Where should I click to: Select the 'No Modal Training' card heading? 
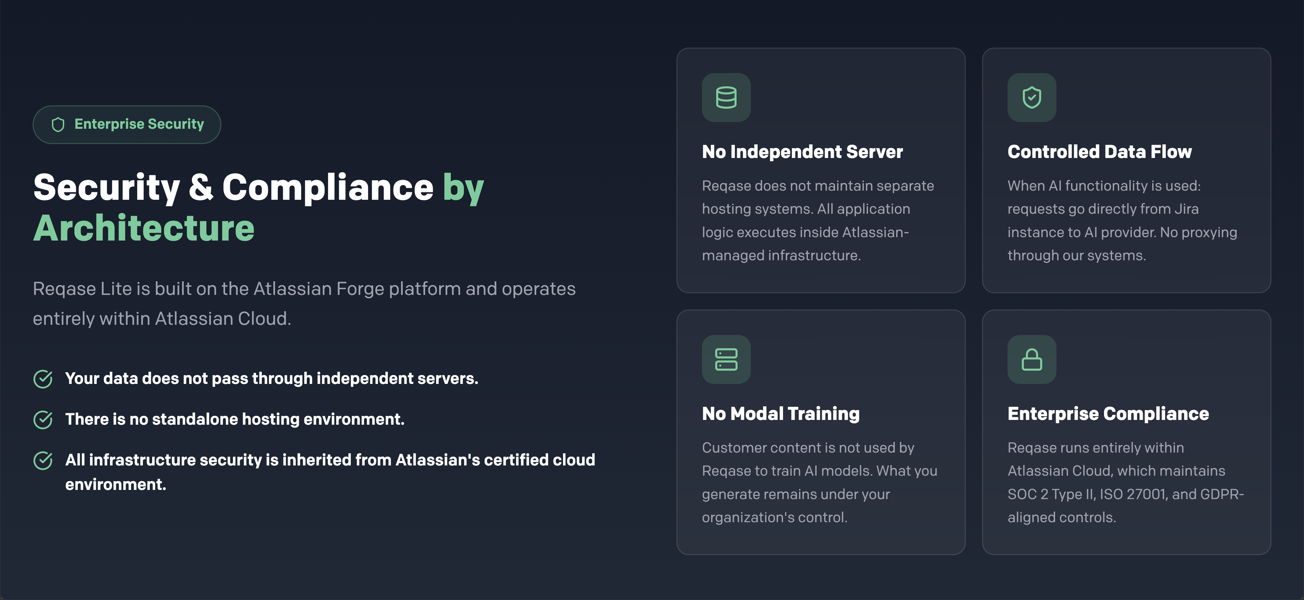780,414
